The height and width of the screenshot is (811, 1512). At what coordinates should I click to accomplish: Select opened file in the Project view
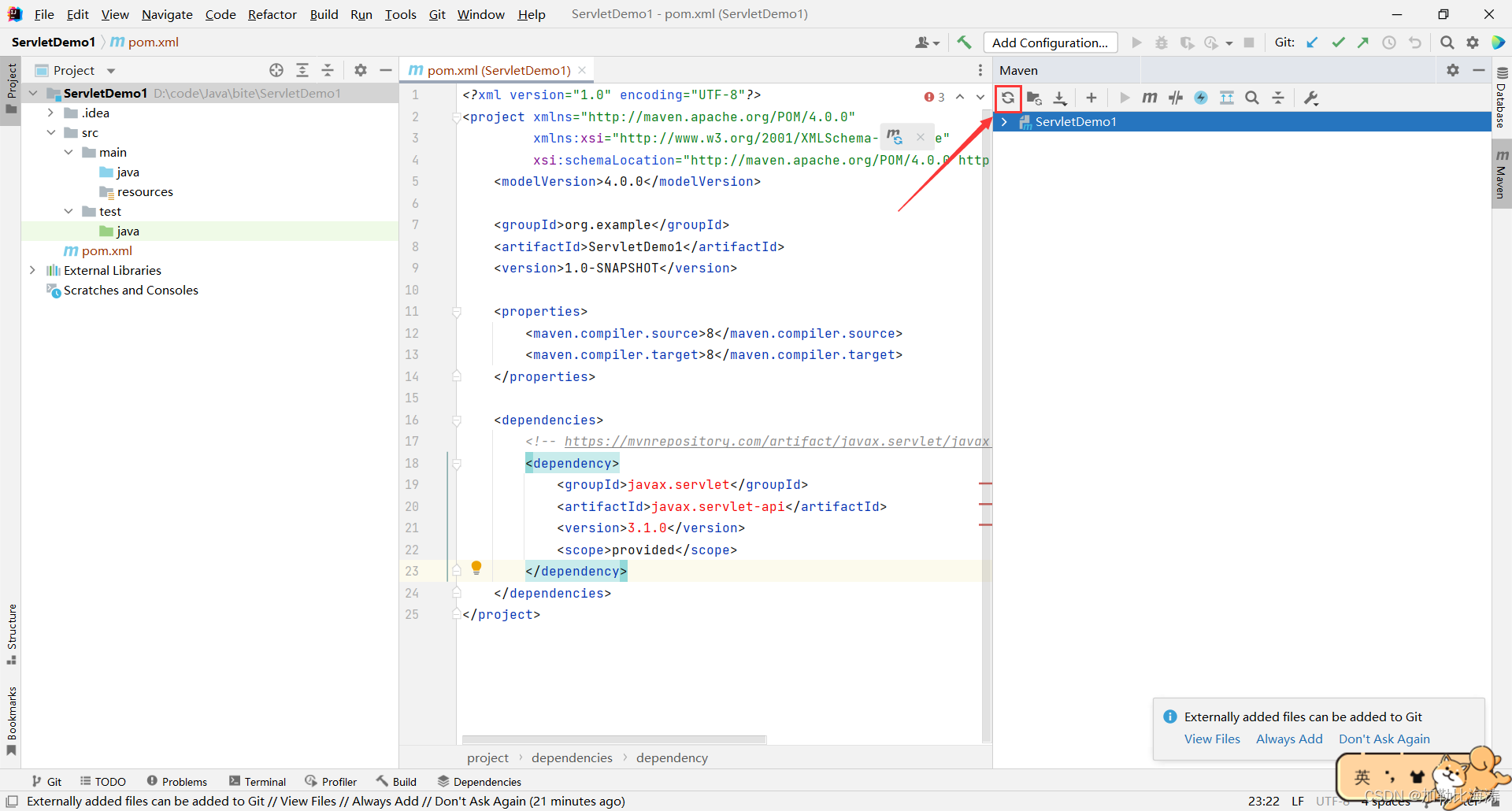point(276,70)
